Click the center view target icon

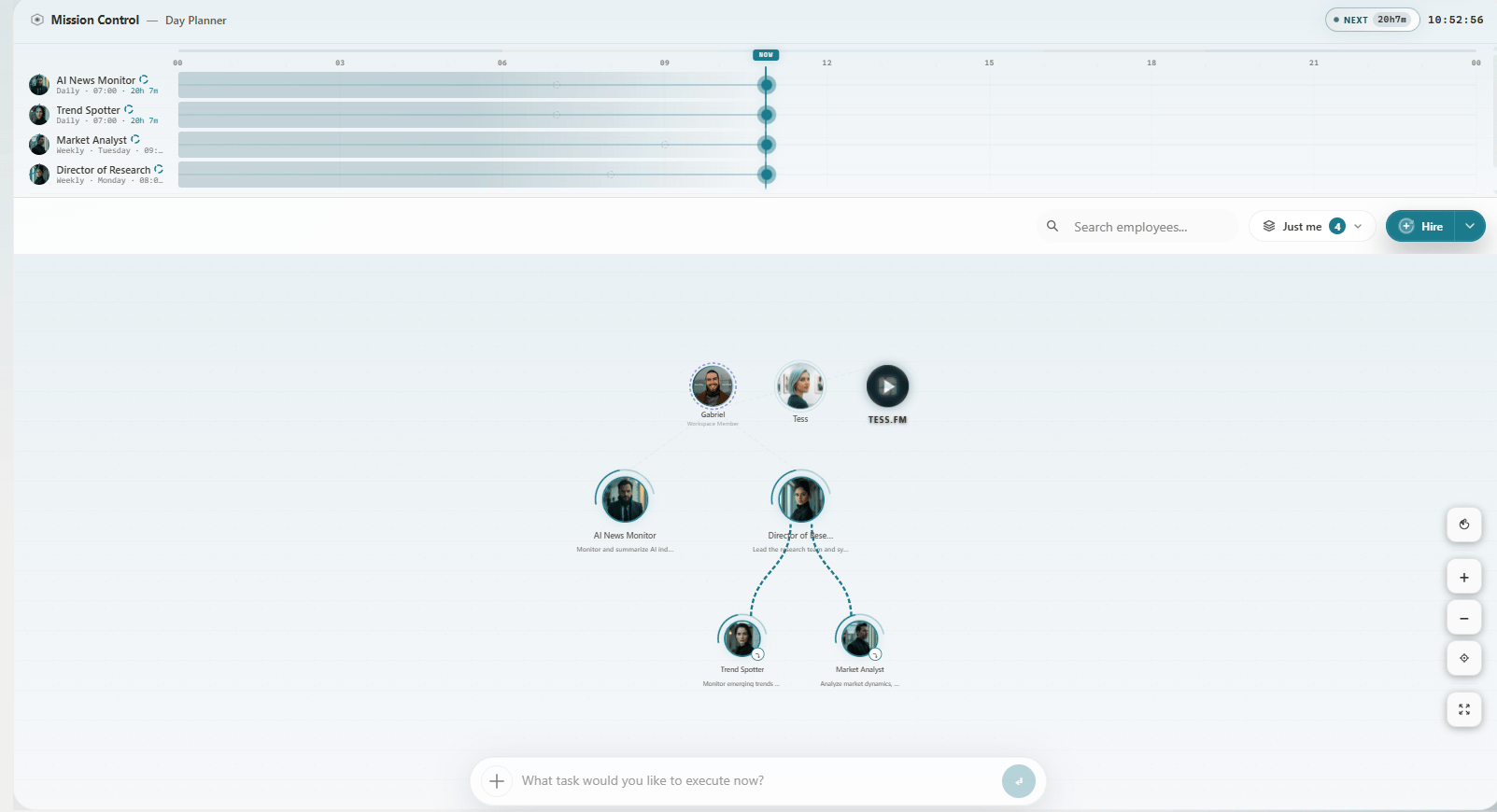click(1464, 658)
